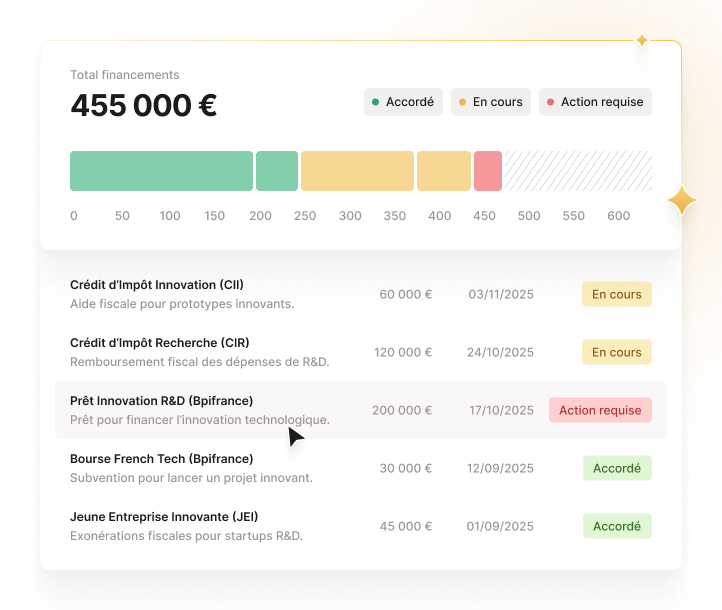The height and width of the screenshot is (610, 722).
Task: Click the 450 axis tick label
Action: pyautogui.click(x=484, y=216)
